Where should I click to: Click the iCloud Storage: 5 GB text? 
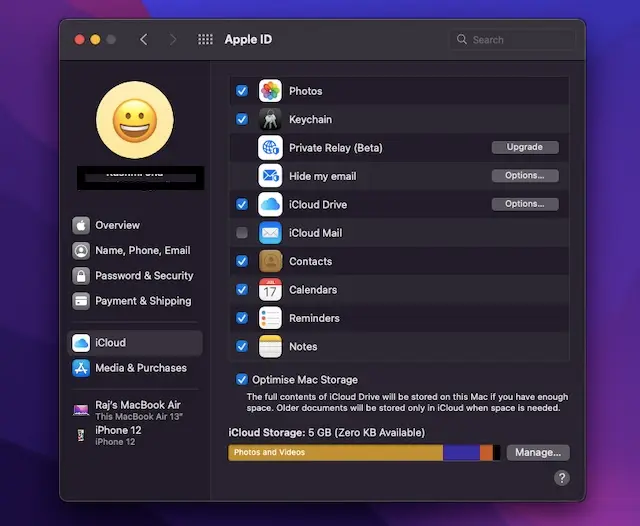coord(327,433)
